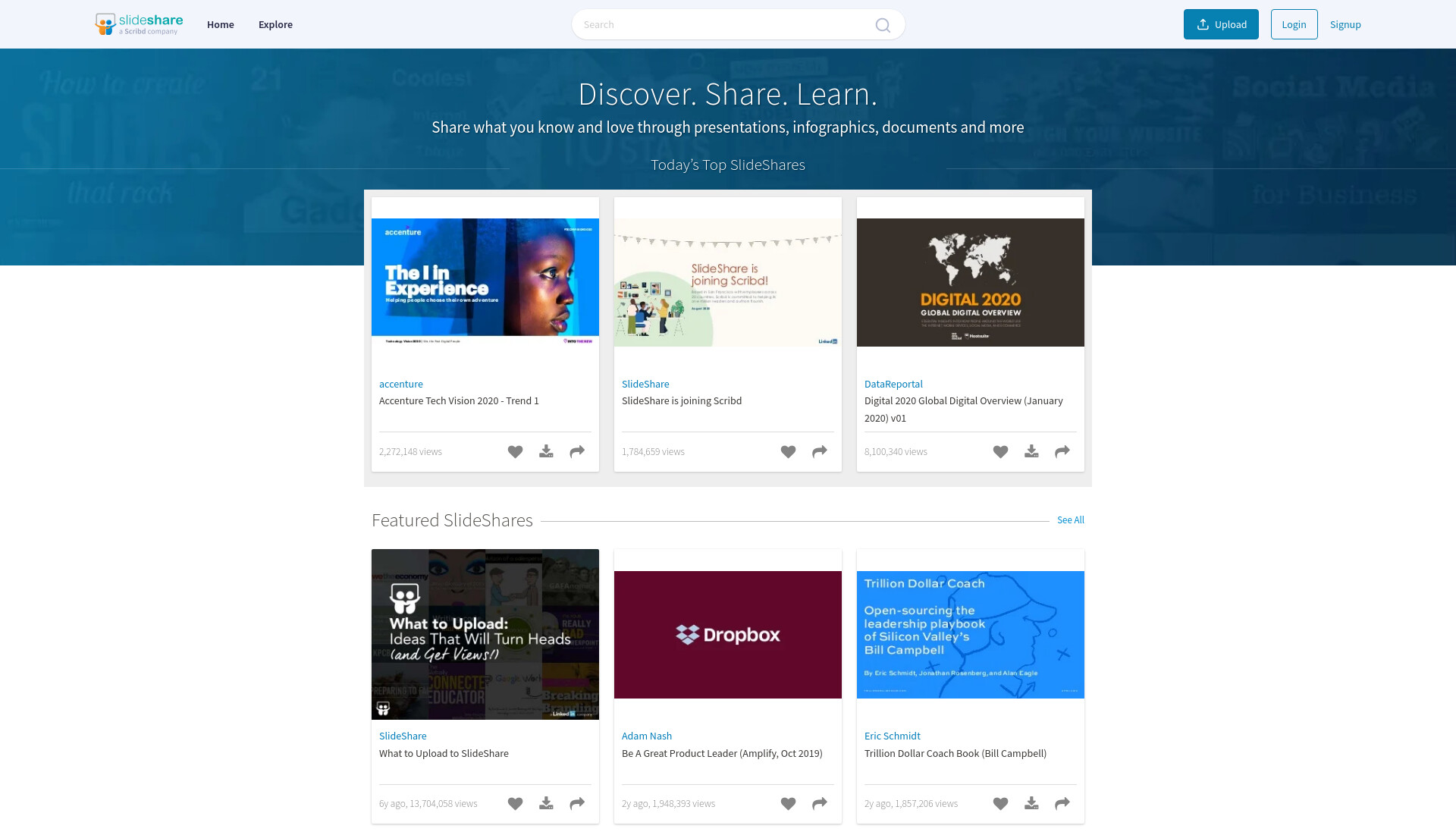Click the Upload button
This screenshot has width=1456, height=832.
click(x=1221, y=24)
